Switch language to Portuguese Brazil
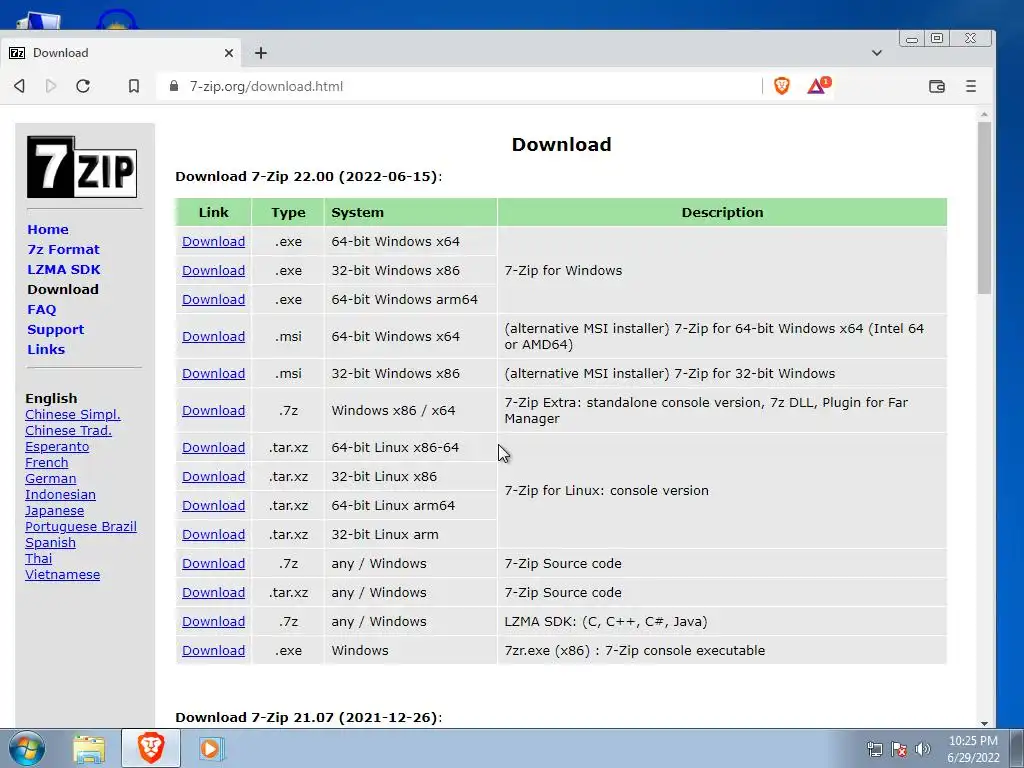 pyautogui.click(x=81, y=526)
